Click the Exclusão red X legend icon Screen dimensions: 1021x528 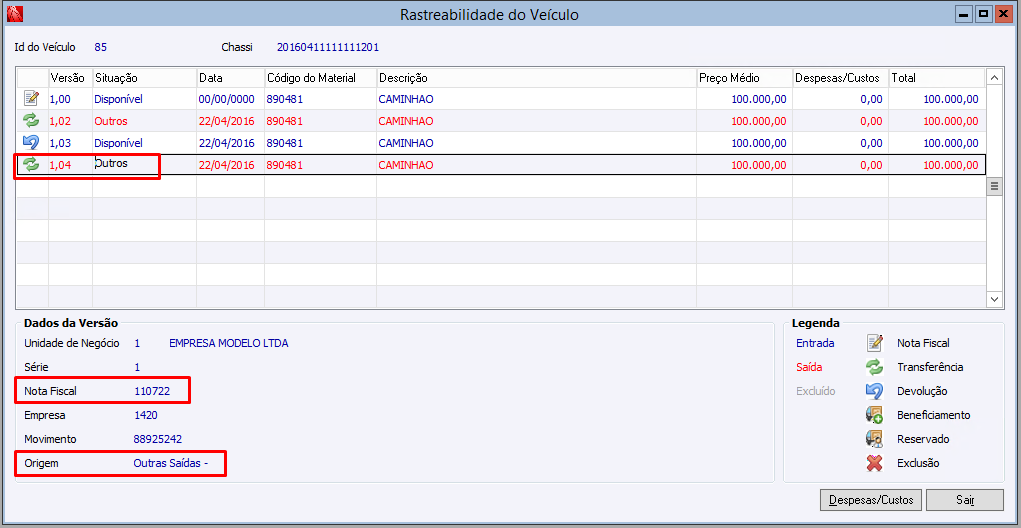pos(874,464)
